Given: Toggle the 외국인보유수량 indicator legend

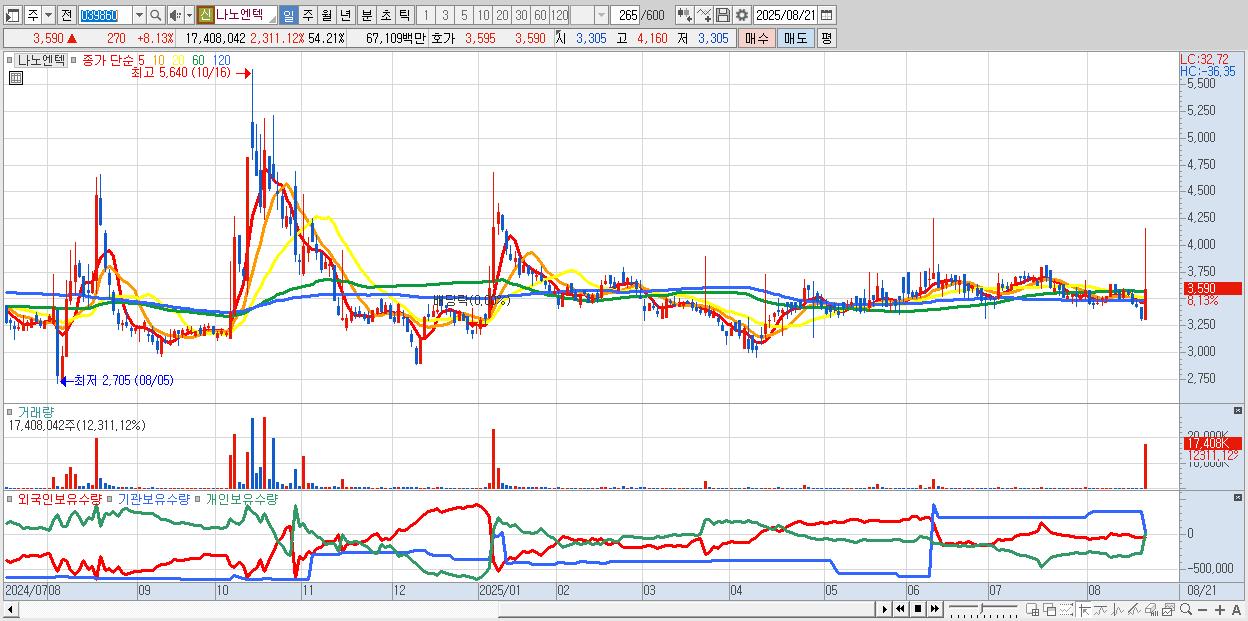Looking at the screenshot, I should tap(60, 498).
